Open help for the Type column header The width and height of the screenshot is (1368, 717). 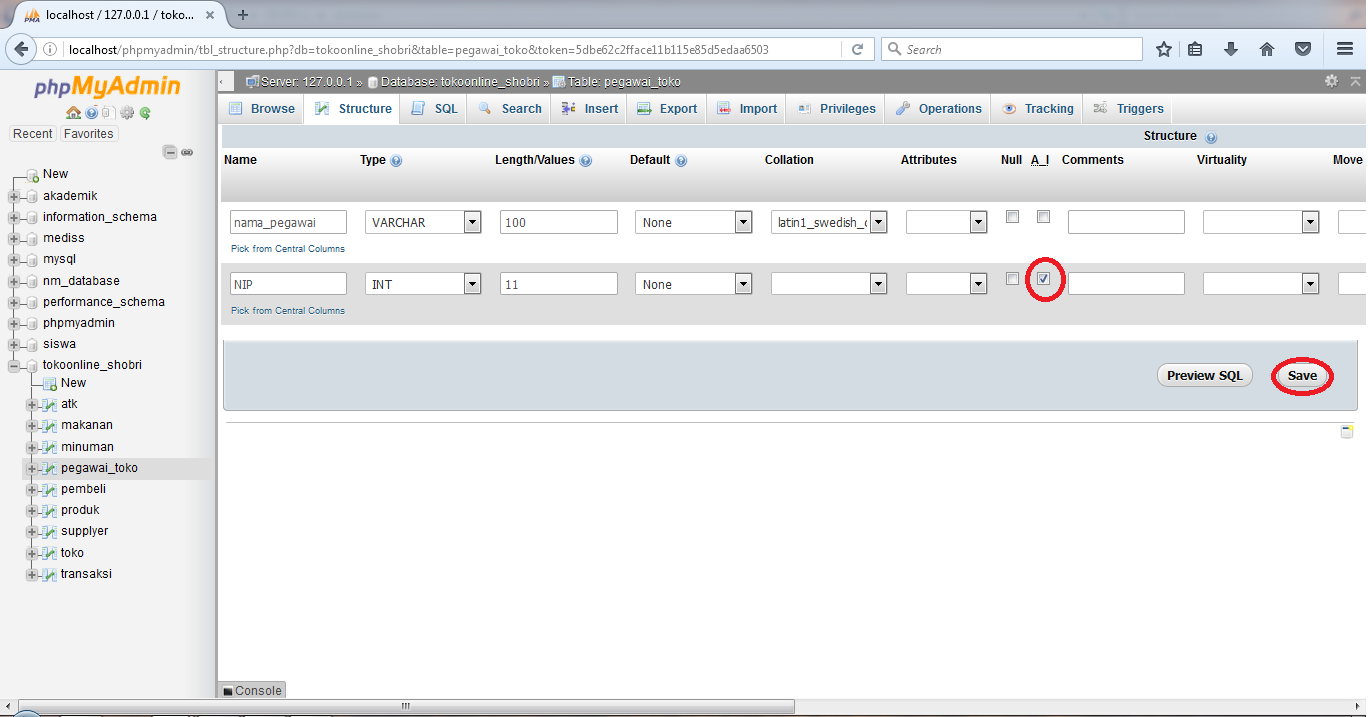[x=395, y=160]
